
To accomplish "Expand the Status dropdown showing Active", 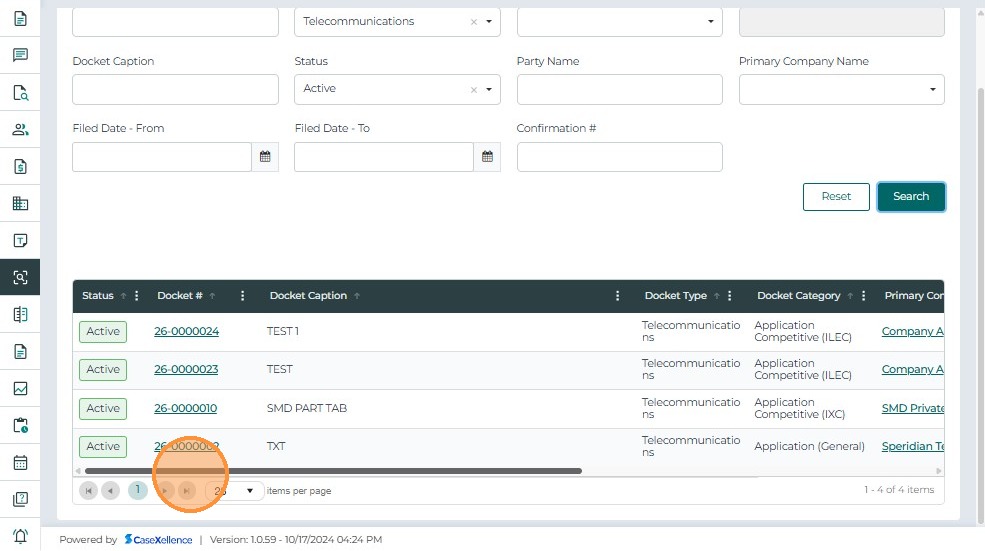I will 489,89.
